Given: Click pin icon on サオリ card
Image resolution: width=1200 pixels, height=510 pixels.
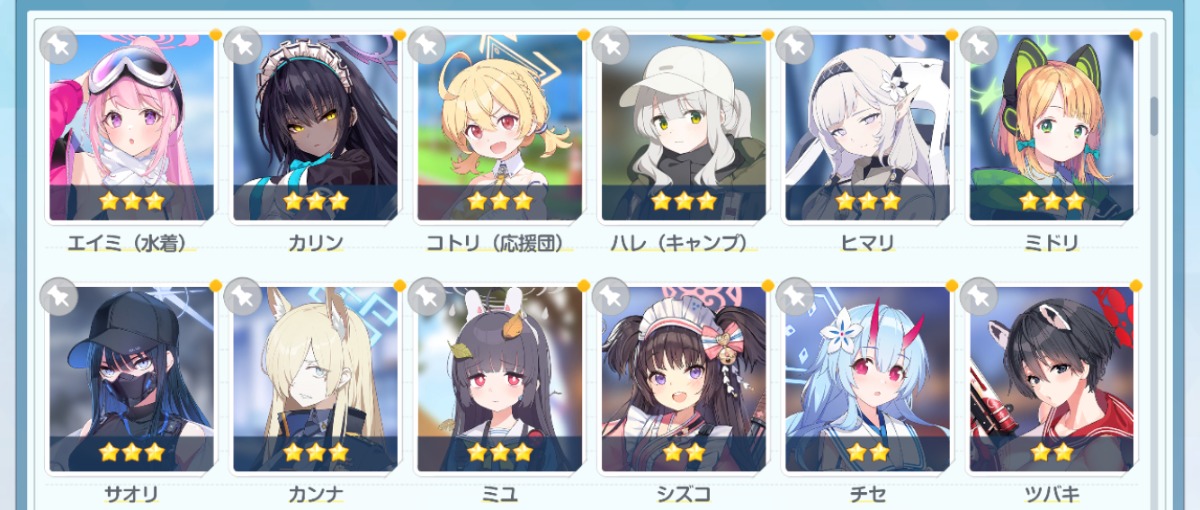Looking at the screenshot, I should click(59, 296).
